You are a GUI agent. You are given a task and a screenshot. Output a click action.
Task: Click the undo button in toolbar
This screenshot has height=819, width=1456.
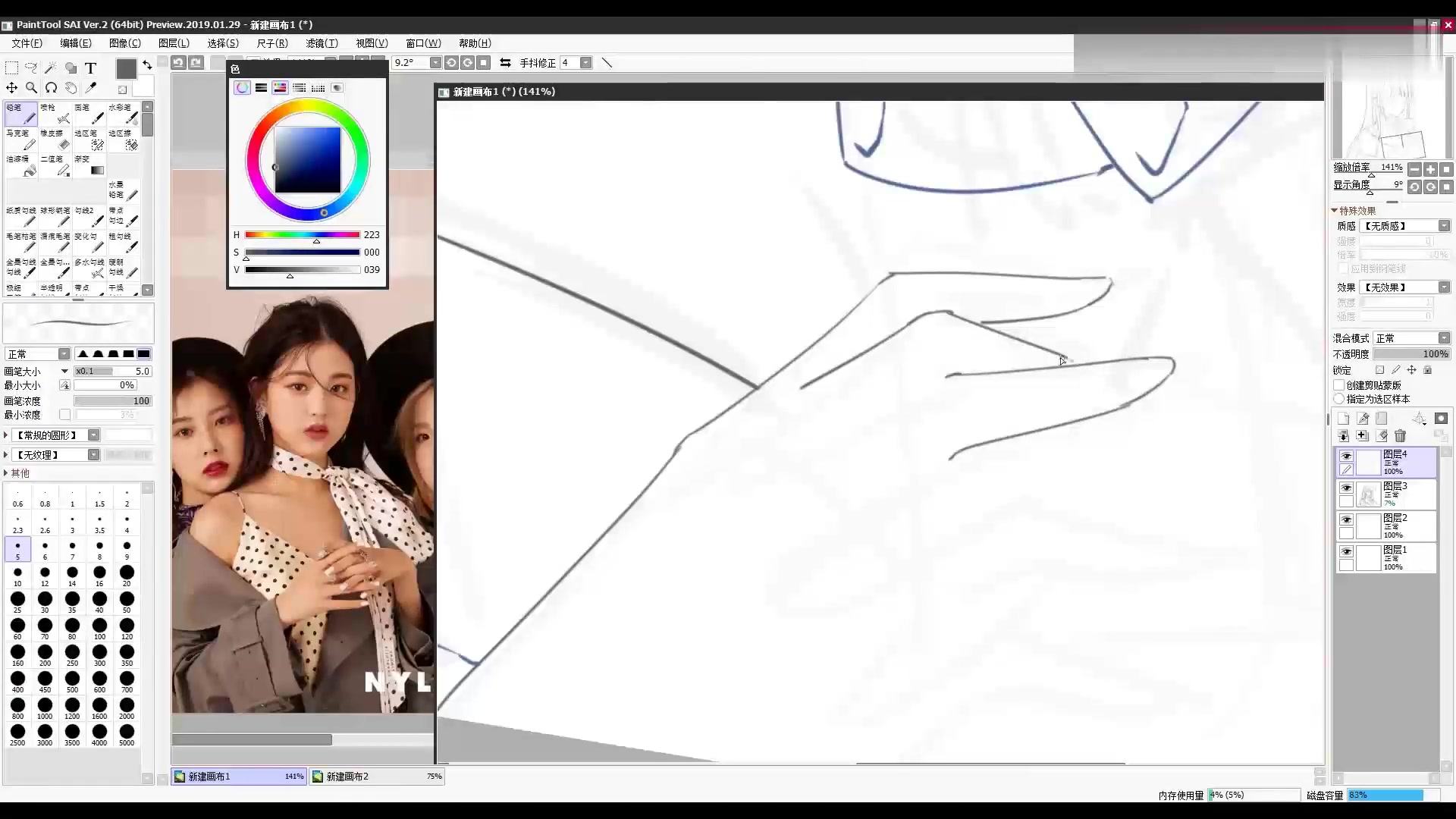click(178, 63)
